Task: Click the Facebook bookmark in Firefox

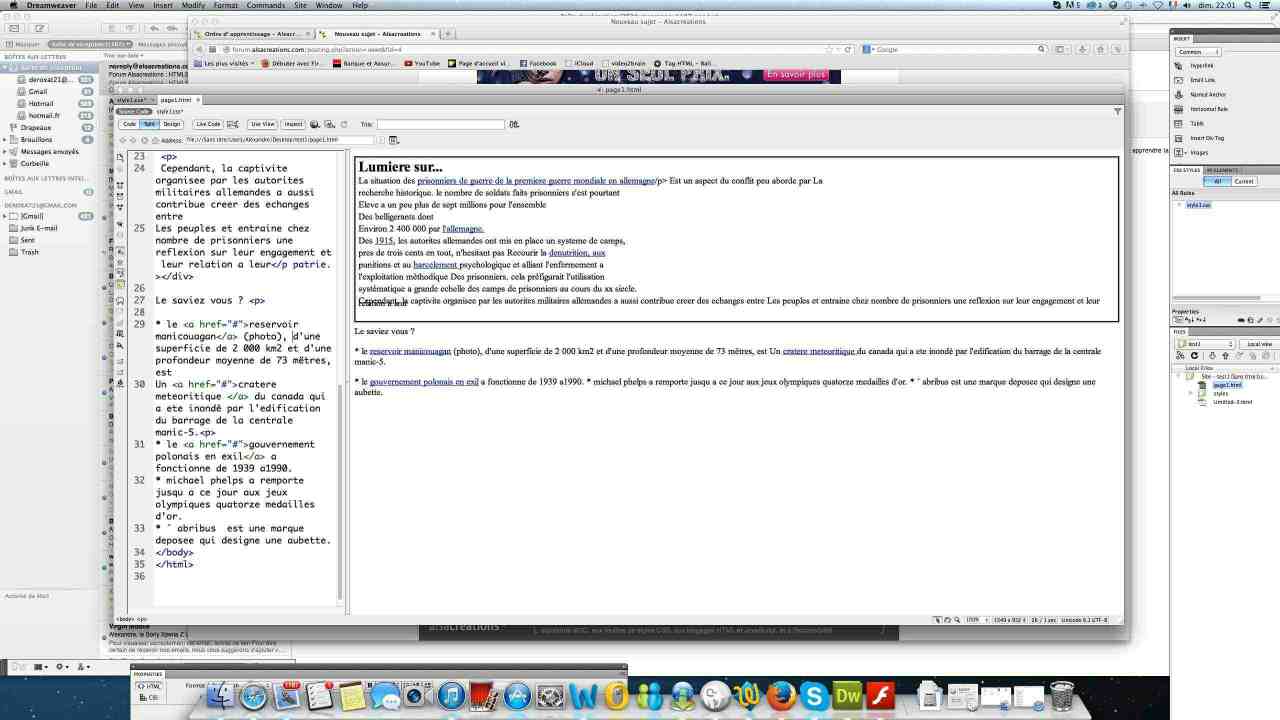Action: [538, 63]
